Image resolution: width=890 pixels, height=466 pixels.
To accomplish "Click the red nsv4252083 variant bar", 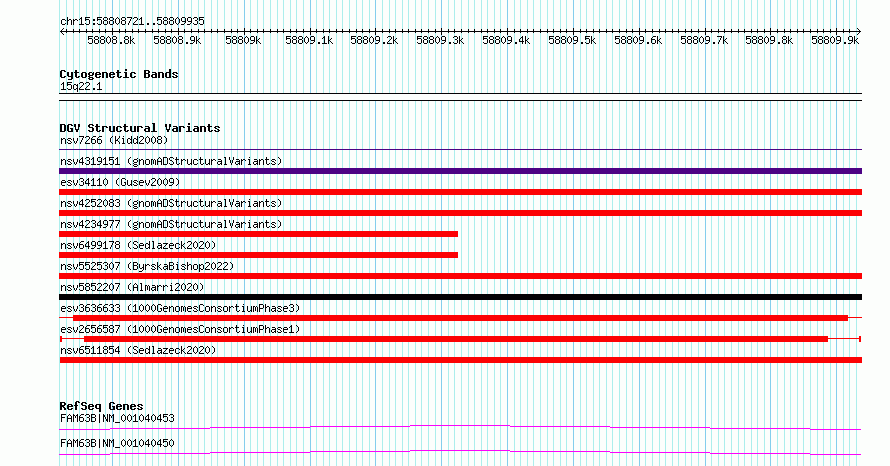I will (x=460, y=213).
